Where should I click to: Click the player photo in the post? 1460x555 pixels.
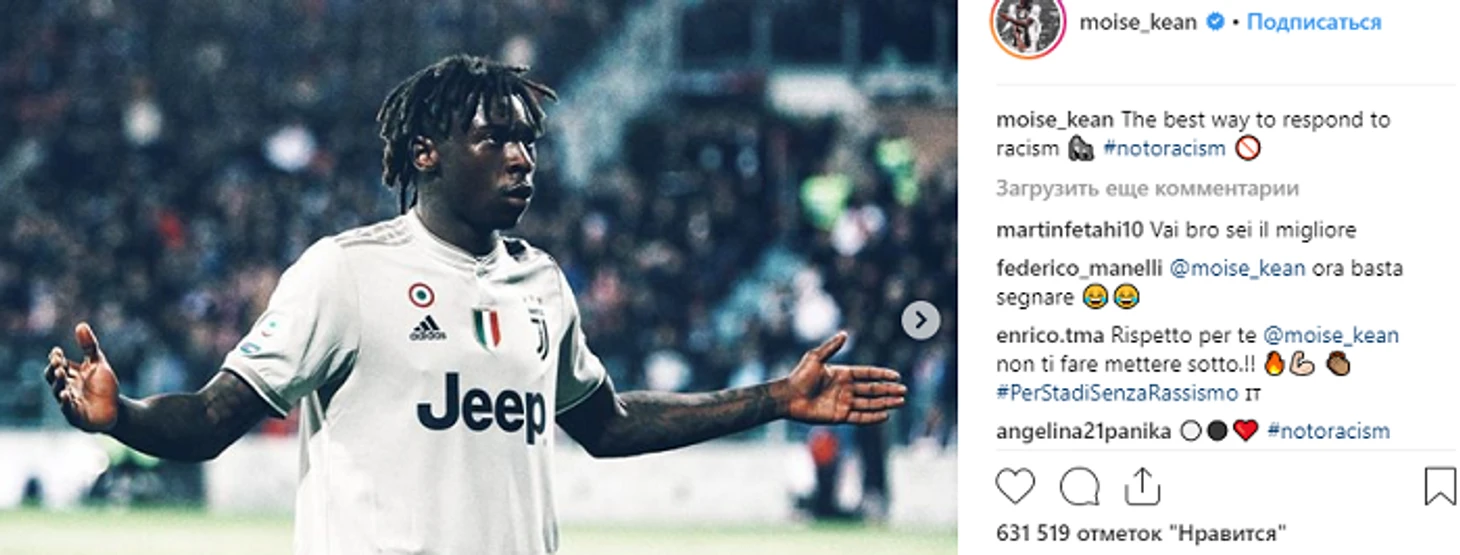click(x=478, y=278)
